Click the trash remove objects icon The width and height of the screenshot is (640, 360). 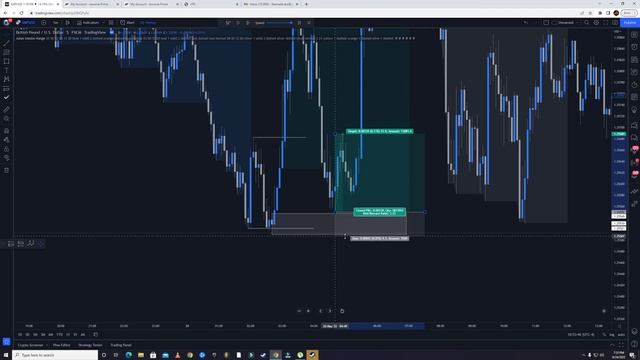point(6,170)
